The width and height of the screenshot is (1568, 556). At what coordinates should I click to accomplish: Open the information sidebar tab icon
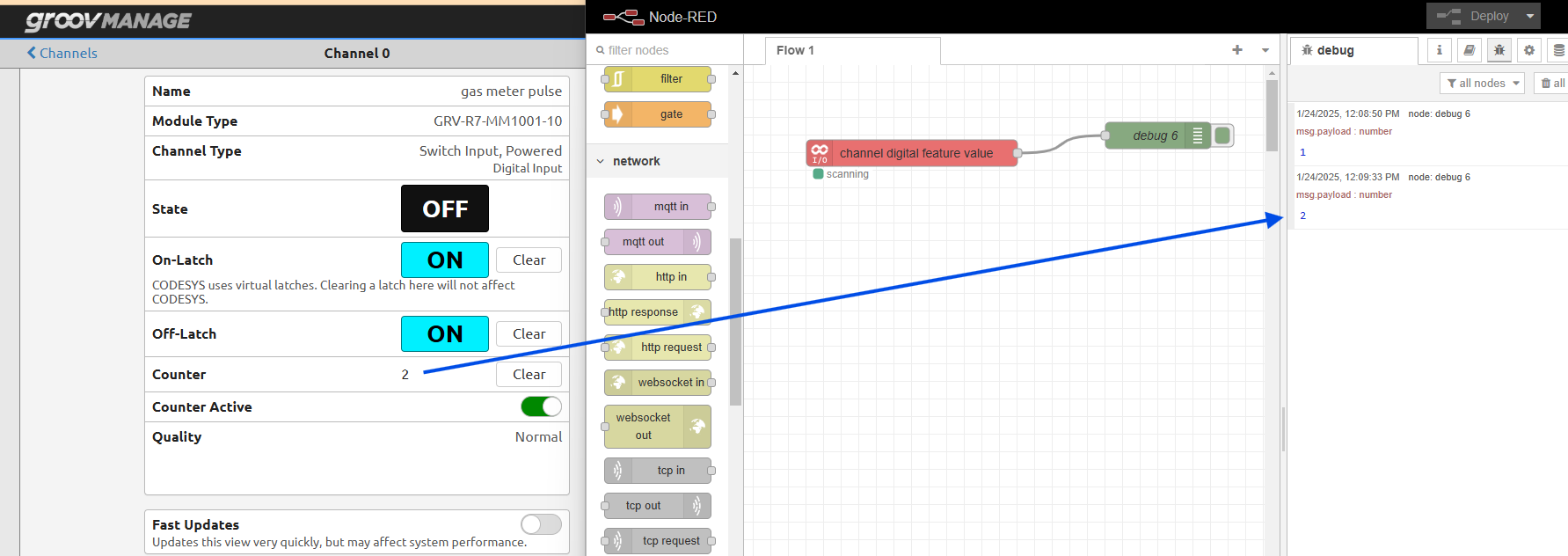click(x=1440, y=50)
